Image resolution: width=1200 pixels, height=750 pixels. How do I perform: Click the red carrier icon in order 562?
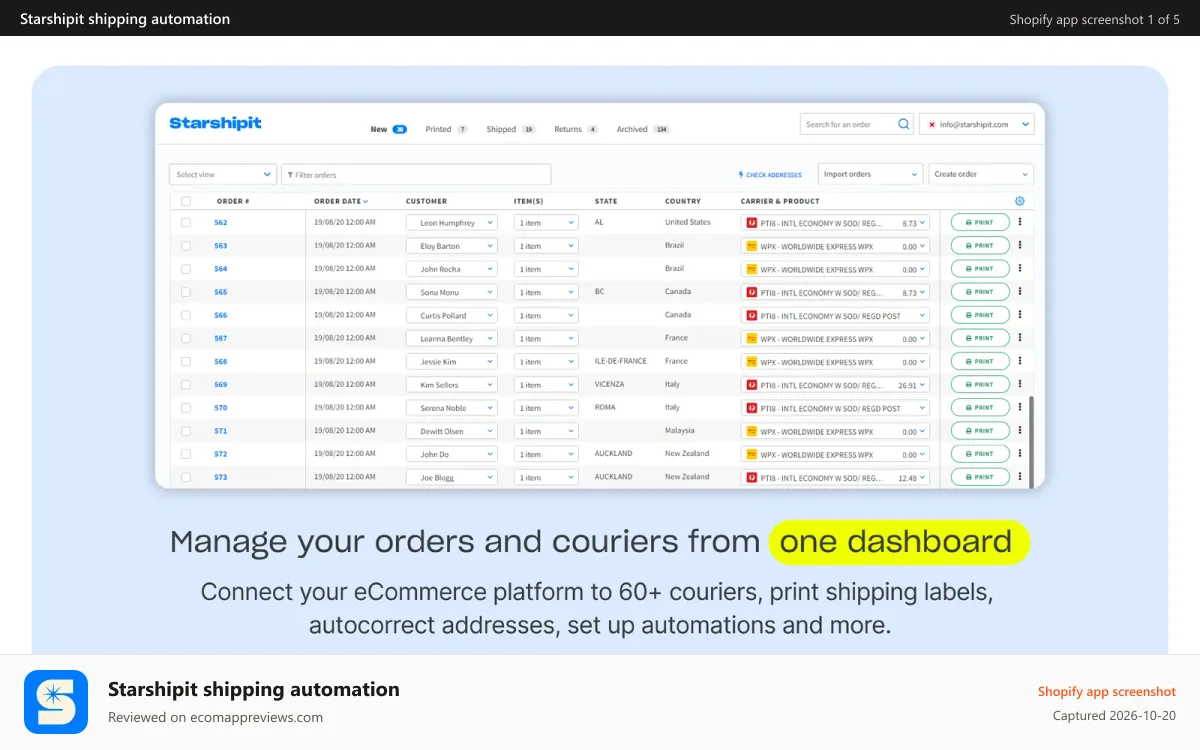click(751, 223)
